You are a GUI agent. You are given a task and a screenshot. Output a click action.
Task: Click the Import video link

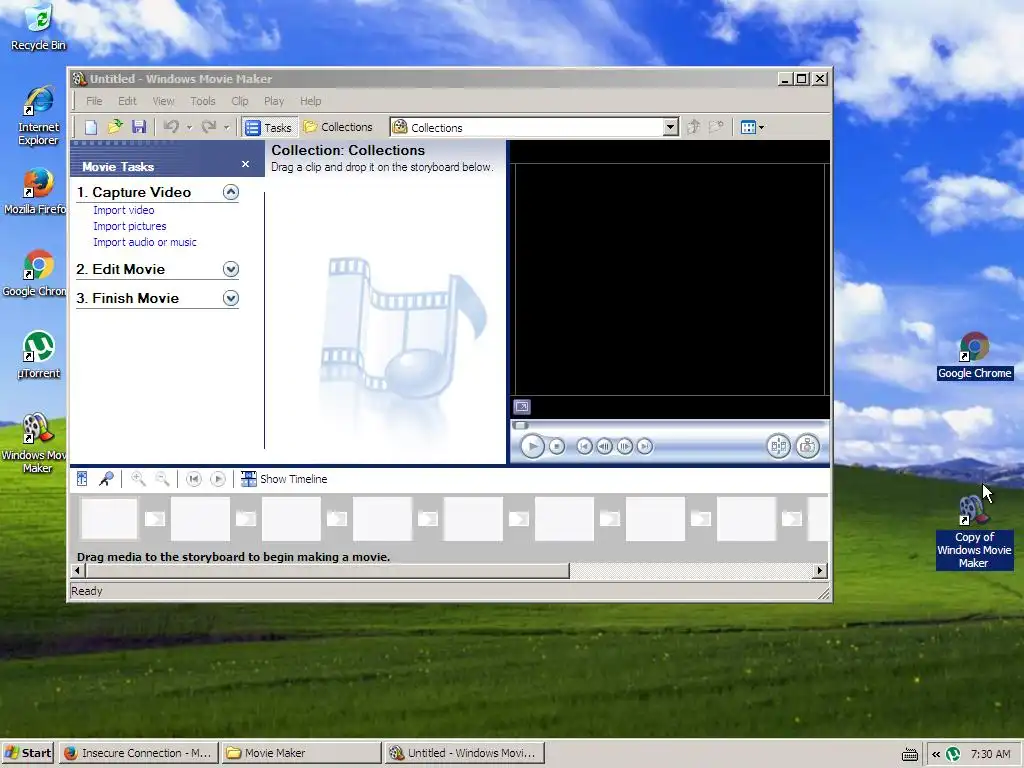click(x=123, y=210)
